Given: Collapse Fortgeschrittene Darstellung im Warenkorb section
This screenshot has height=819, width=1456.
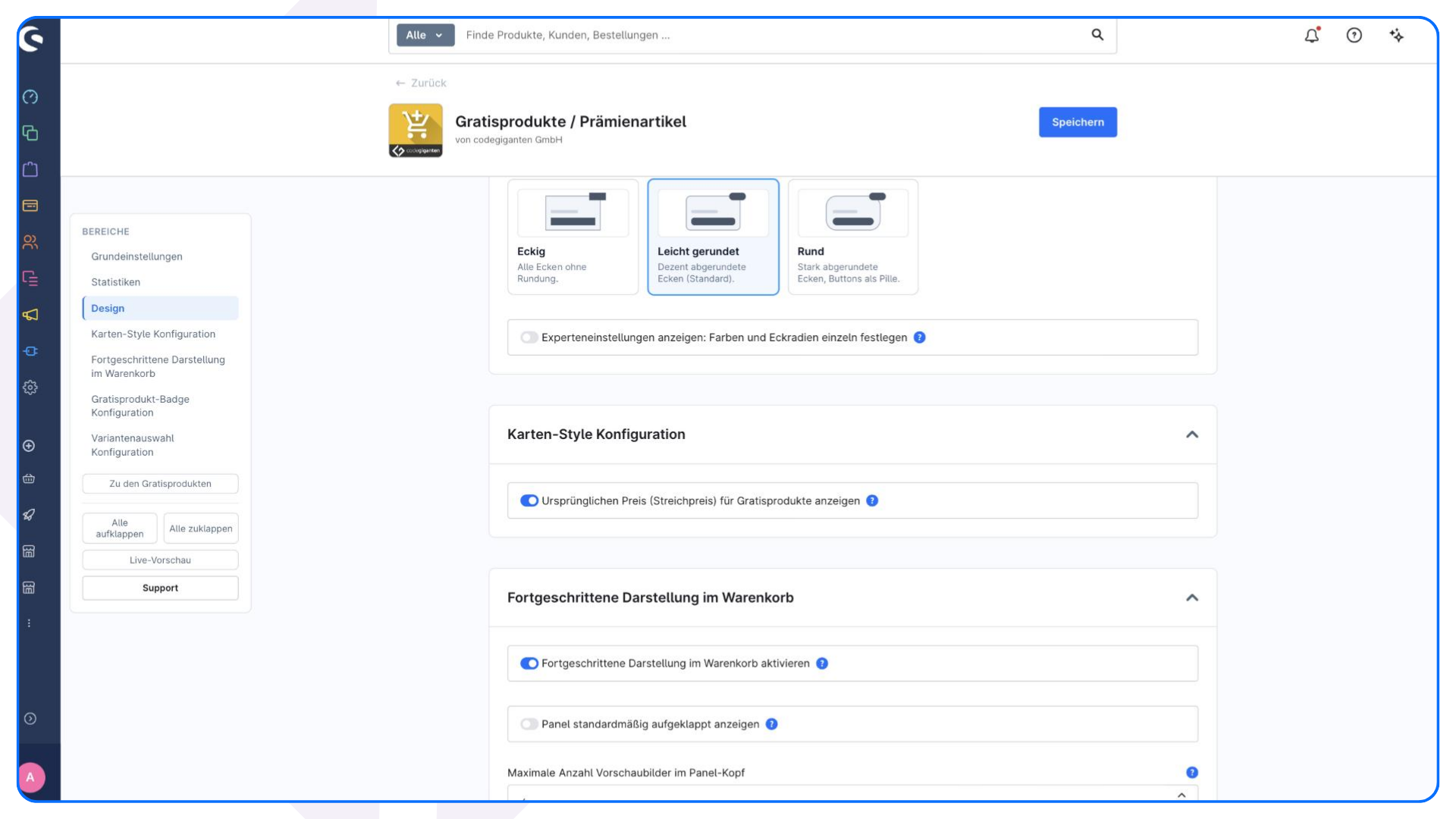Looking at the screenshot, I should (x=1192, y=598).
